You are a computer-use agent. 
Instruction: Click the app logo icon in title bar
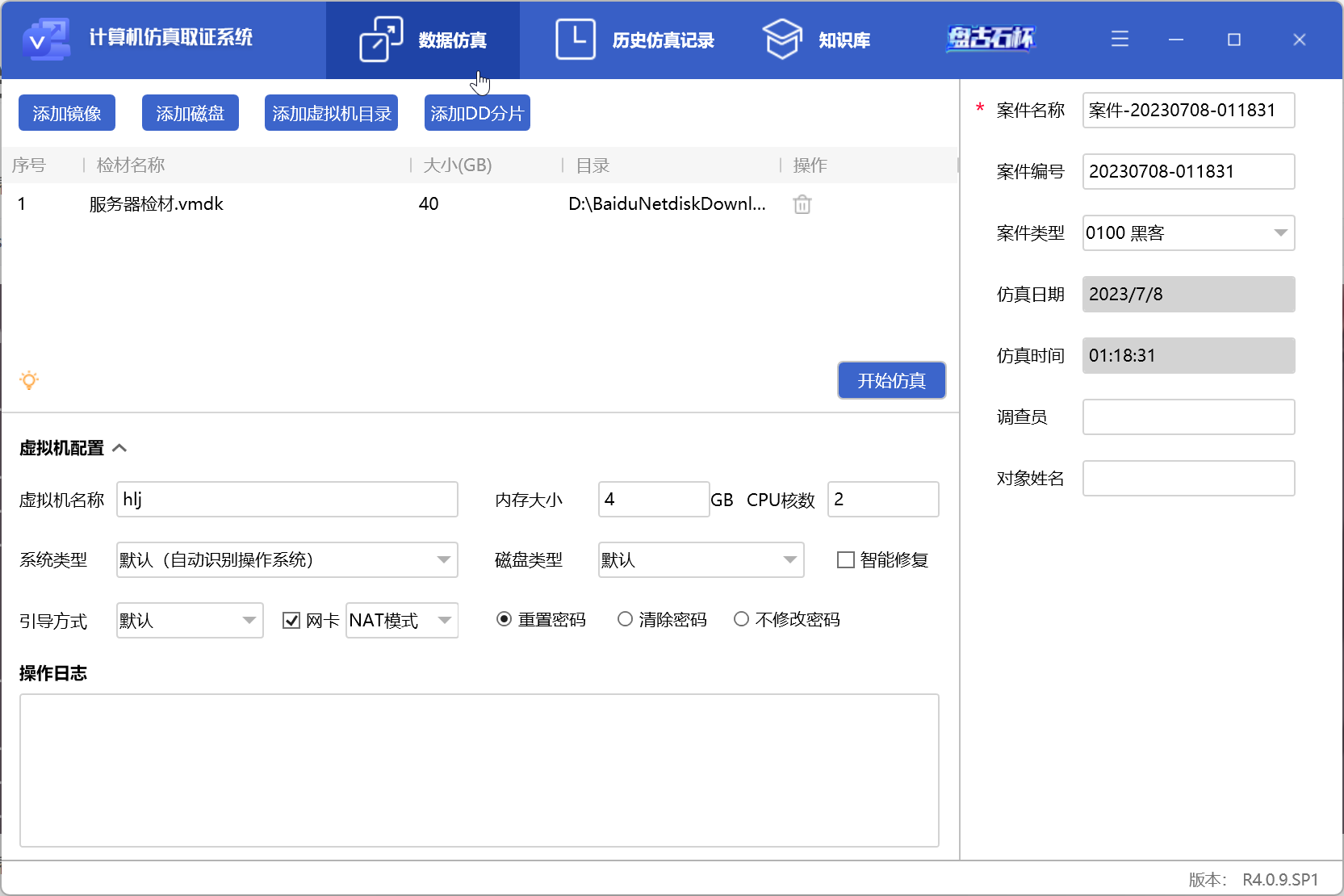pos(46,39)
